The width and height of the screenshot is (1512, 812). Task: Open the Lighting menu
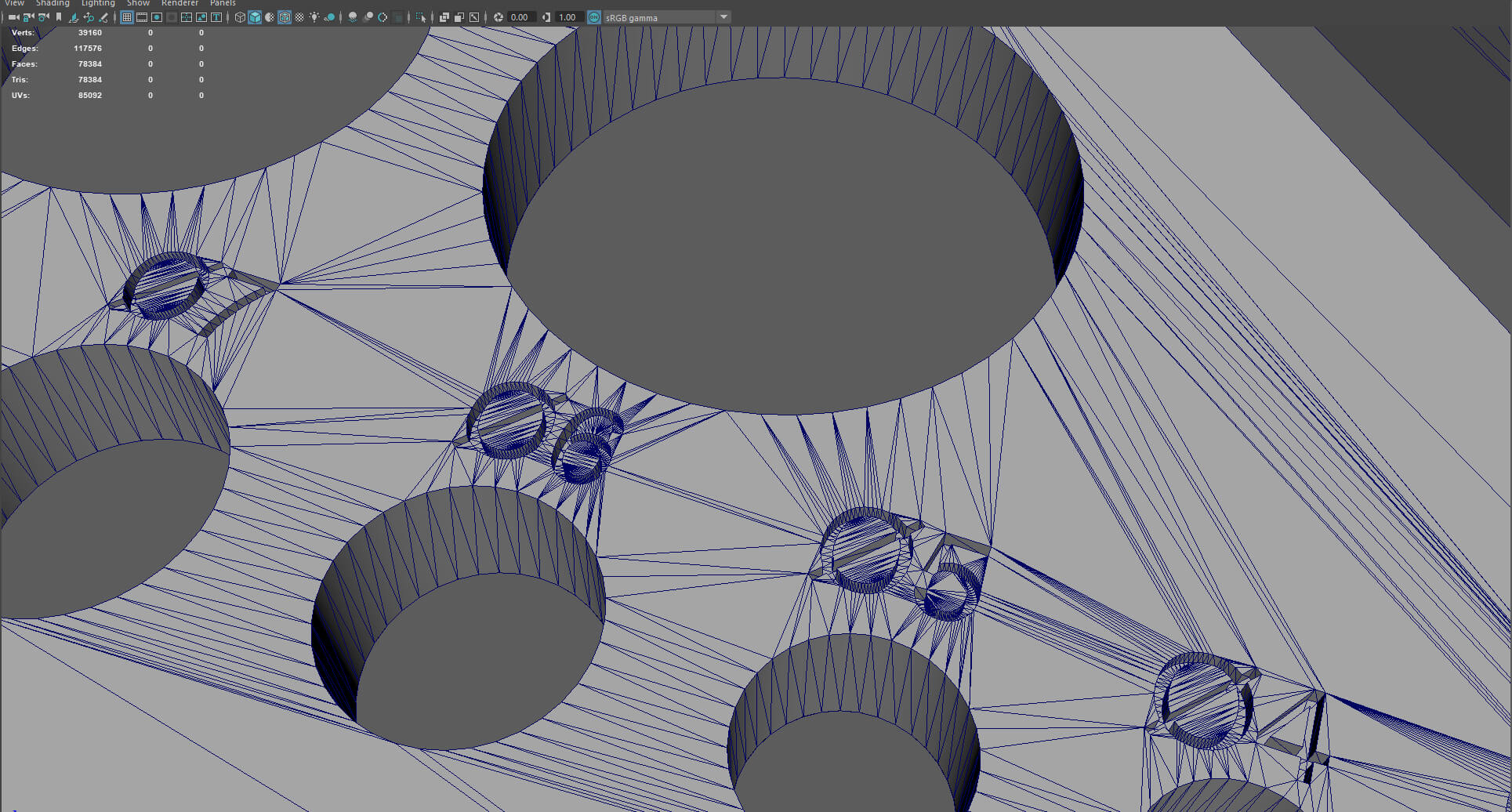(98, 3)
